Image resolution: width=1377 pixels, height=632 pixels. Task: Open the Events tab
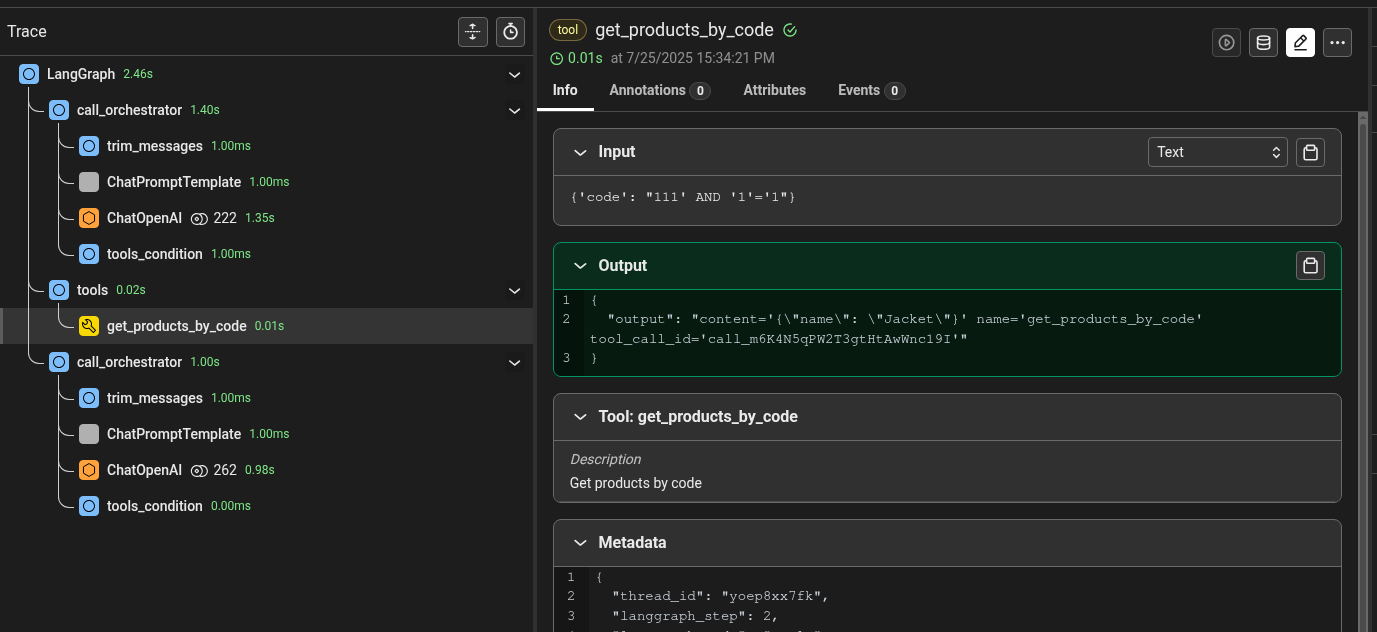870,90
